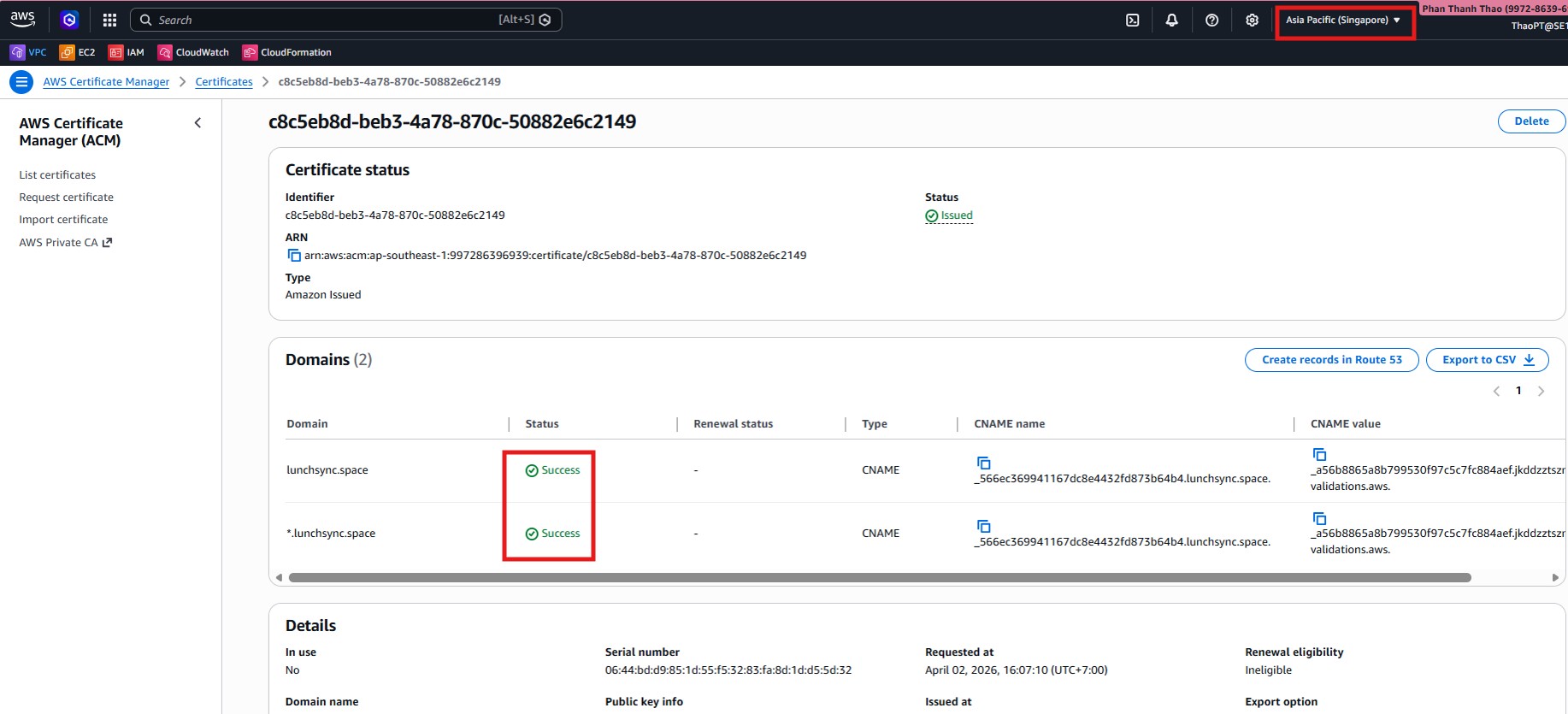The height and width of the screenshot is (714, 1568).
Task: Open the AWS CloudShell icon
Action: [x=1132, y=21]
